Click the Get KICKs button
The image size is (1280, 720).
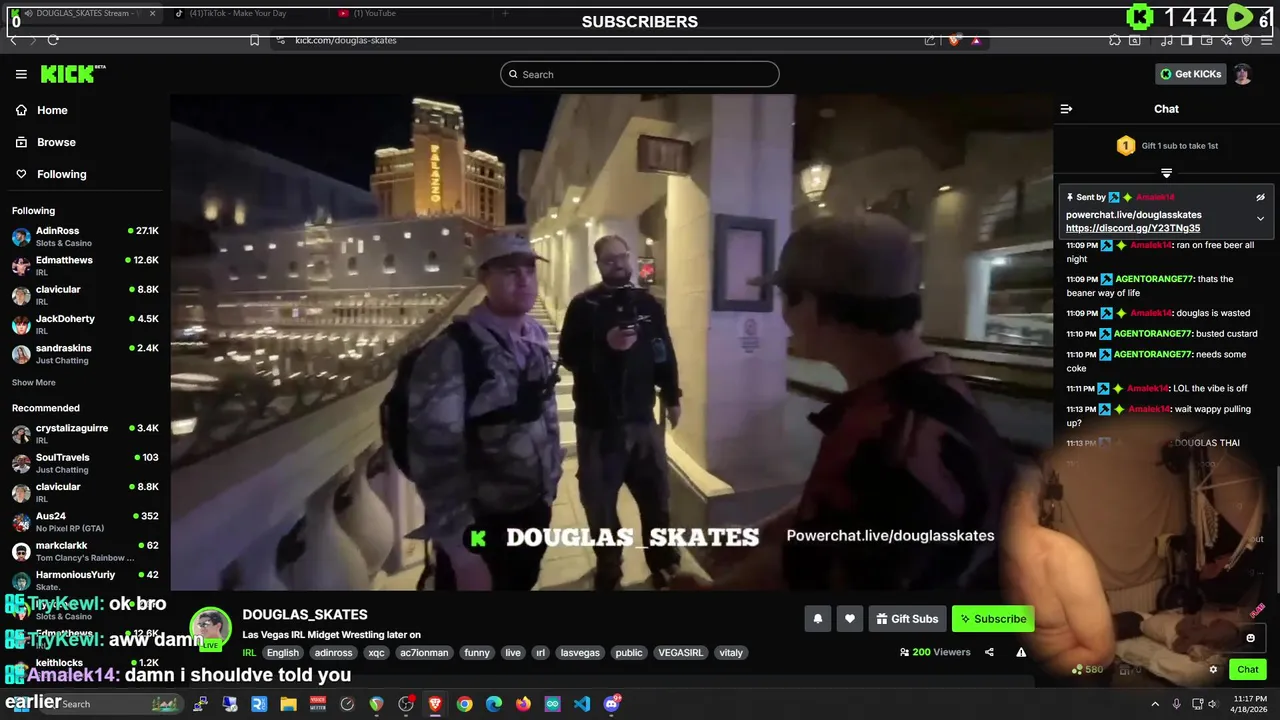1190,74
